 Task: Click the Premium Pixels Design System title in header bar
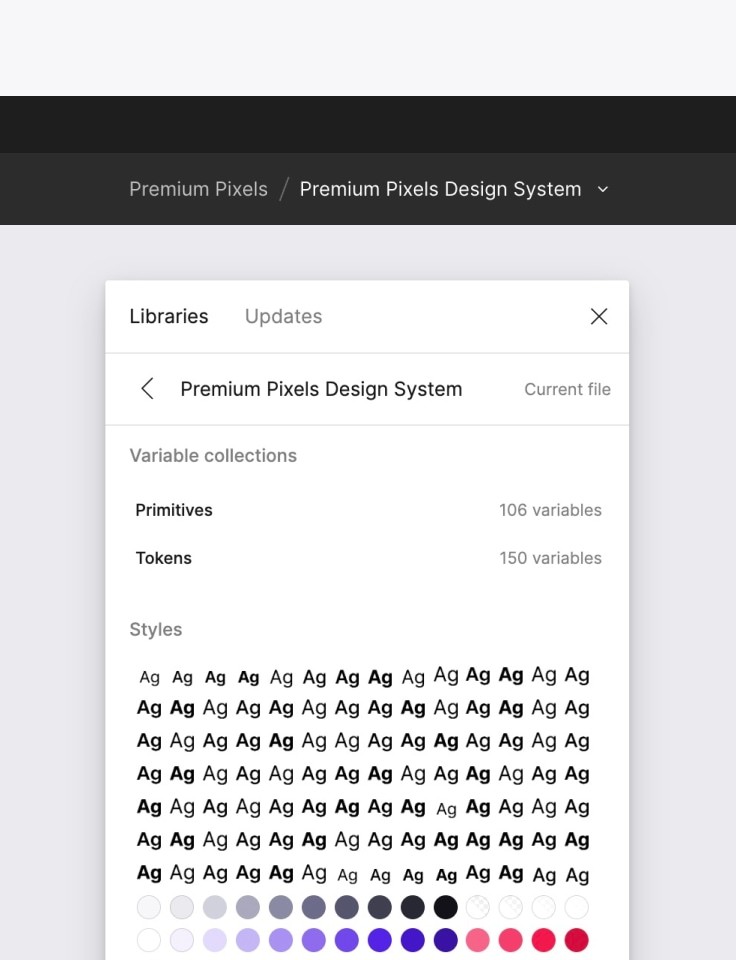coord(440,189)
